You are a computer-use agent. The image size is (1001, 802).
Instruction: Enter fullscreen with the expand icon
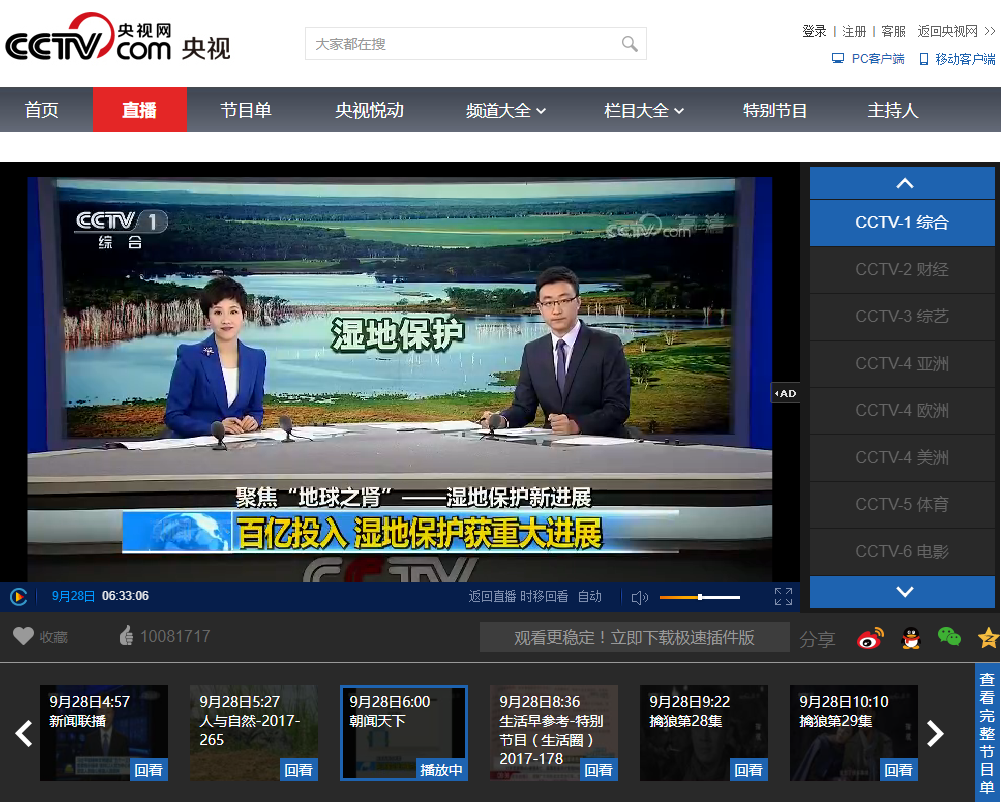click(x=783, y=596)
